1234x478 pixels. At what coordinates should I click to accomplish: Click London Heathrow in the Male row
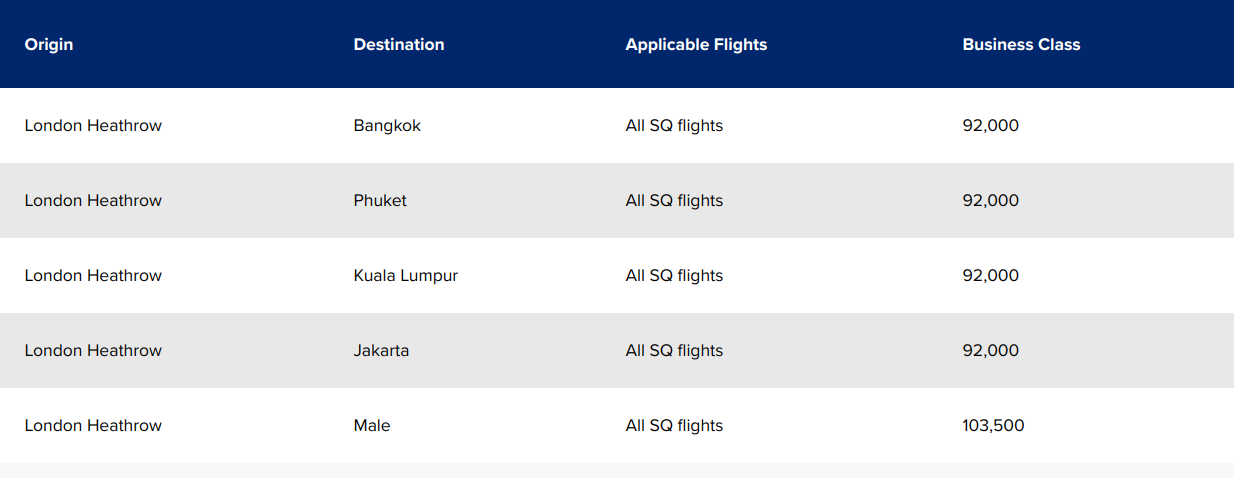coord(93,426)
